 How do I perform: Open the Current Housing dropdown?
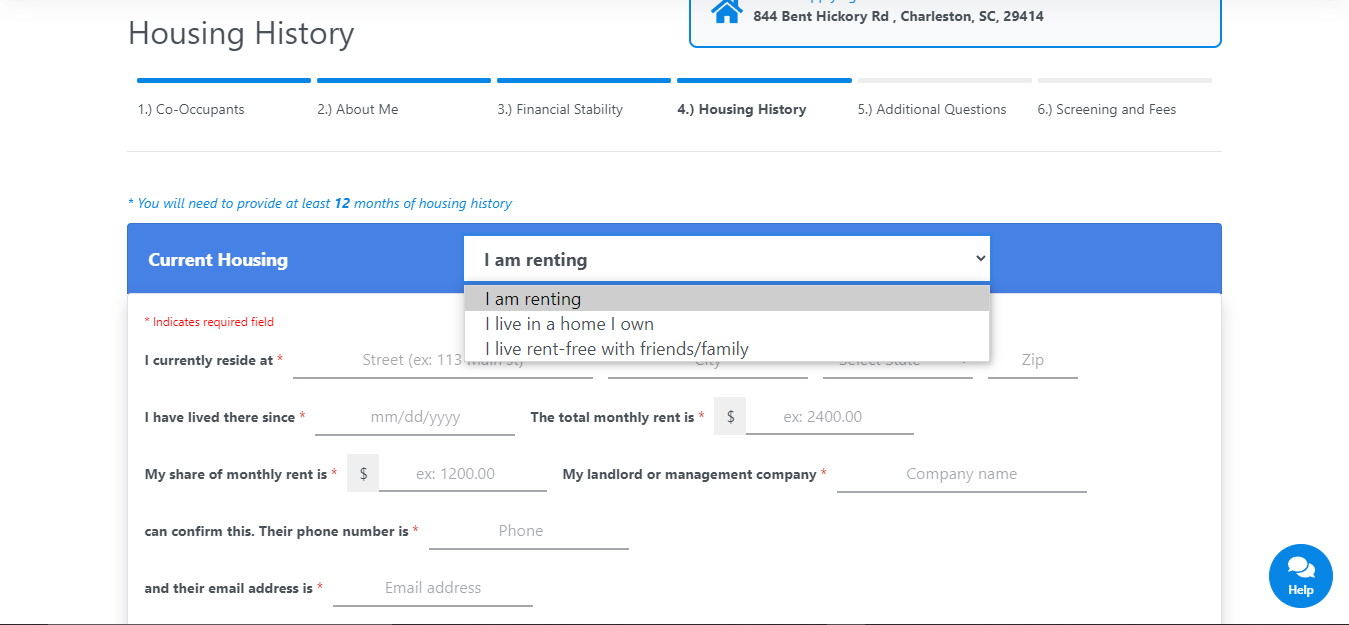[x=727, y=260]
